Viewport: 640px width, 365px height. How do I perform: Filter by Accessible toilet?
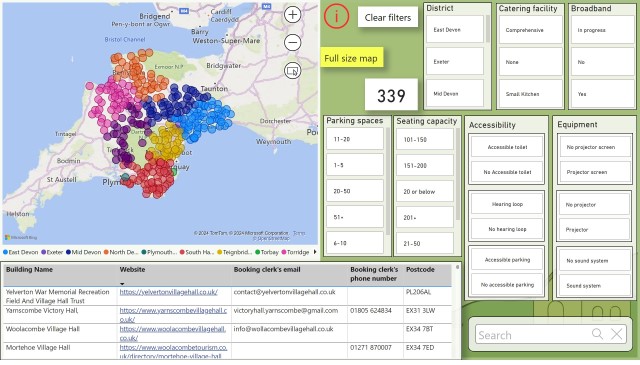(x=507, y=147)
